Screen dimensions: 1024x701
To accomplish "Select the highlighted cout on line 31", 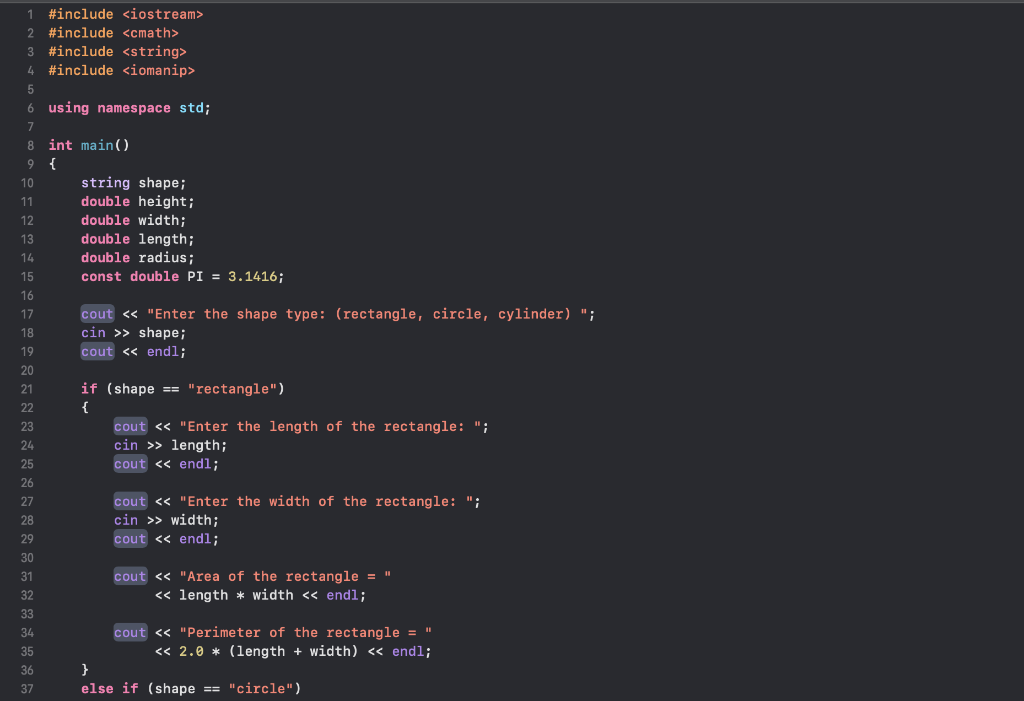I will point(130,576).
